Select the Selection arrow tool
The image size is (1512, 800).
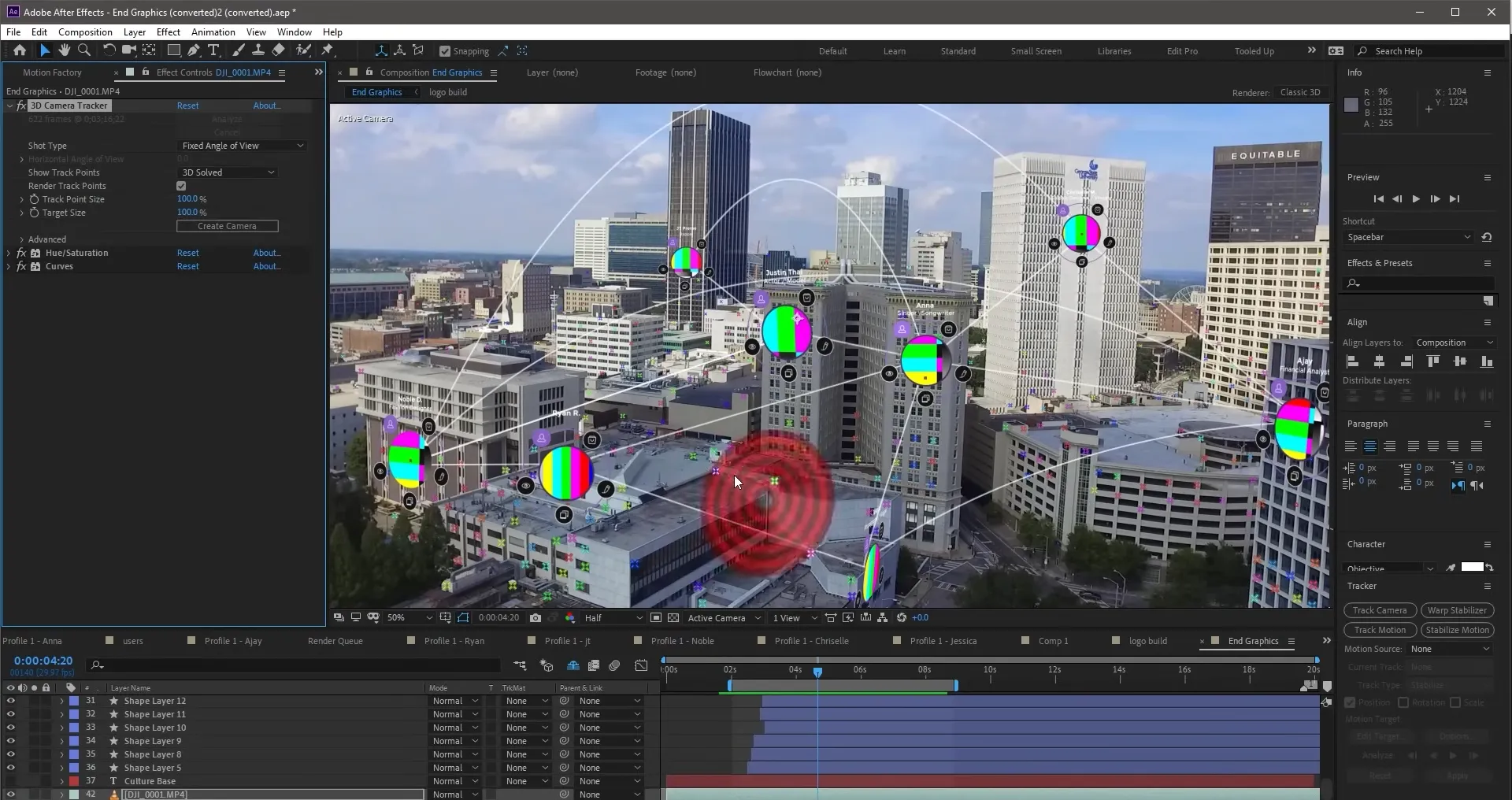click(x=45, y=50)
